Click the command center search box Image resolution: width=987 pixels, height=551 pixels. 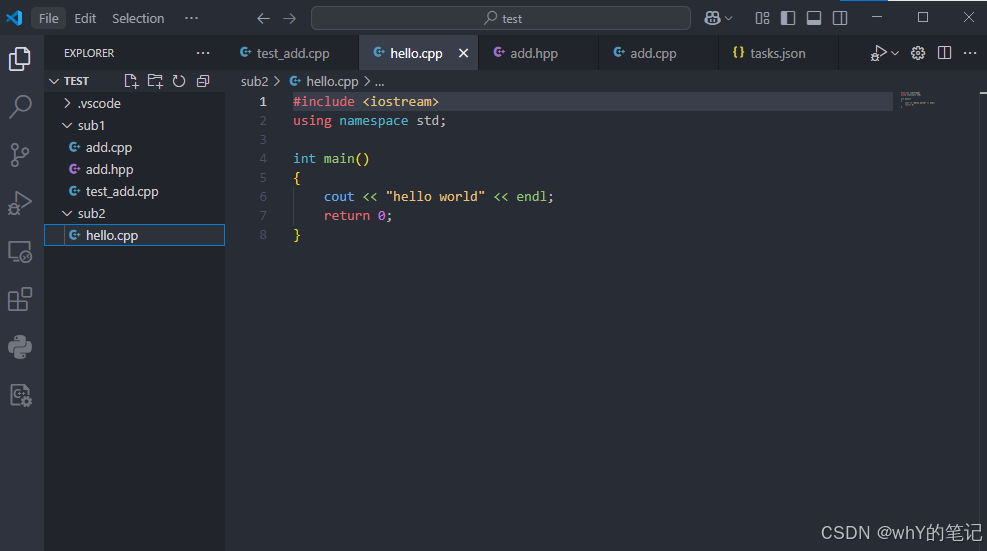pos(500,18)
